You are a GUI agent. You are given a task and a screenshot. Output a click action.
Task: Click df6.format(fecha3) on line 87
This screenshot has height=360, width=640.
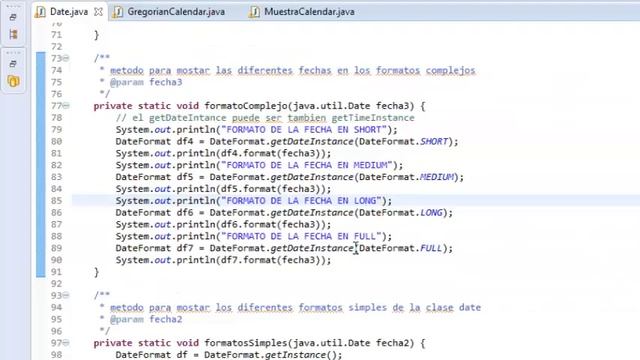(270, 224)
